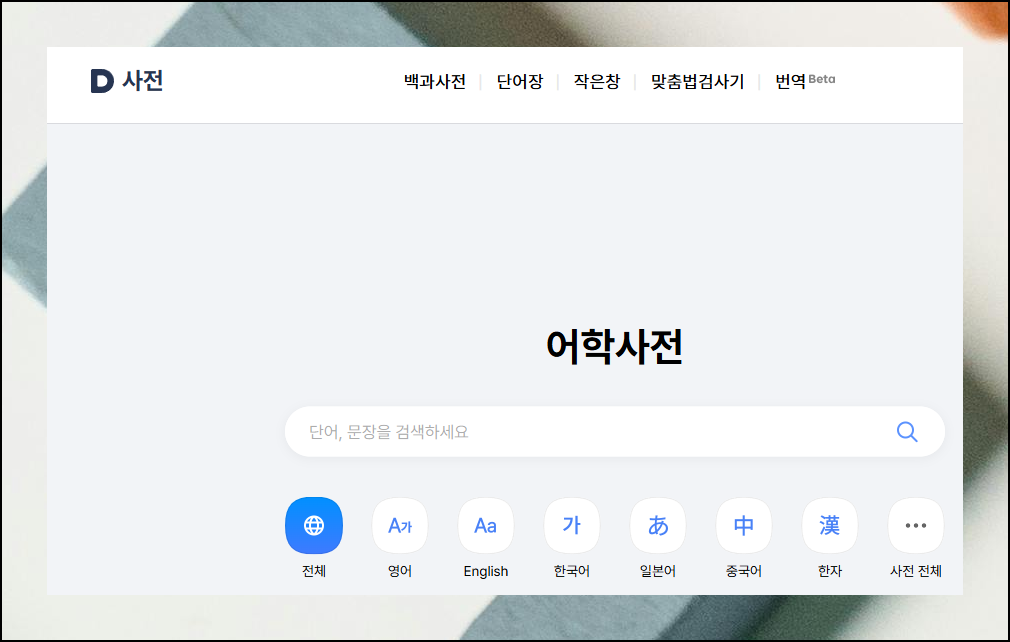Select the 일본어 あ dictionary icon
This screenshot has width=1010, height=642.
[658, 525]
